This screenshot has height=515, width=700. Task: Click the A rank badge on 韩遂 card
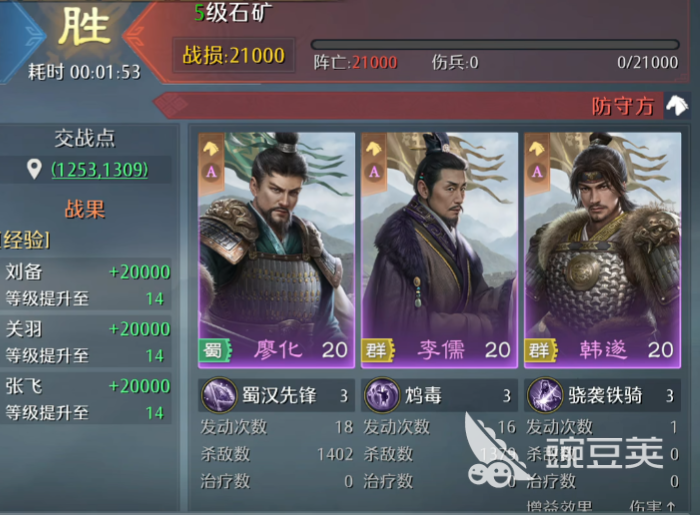point(537,172)
